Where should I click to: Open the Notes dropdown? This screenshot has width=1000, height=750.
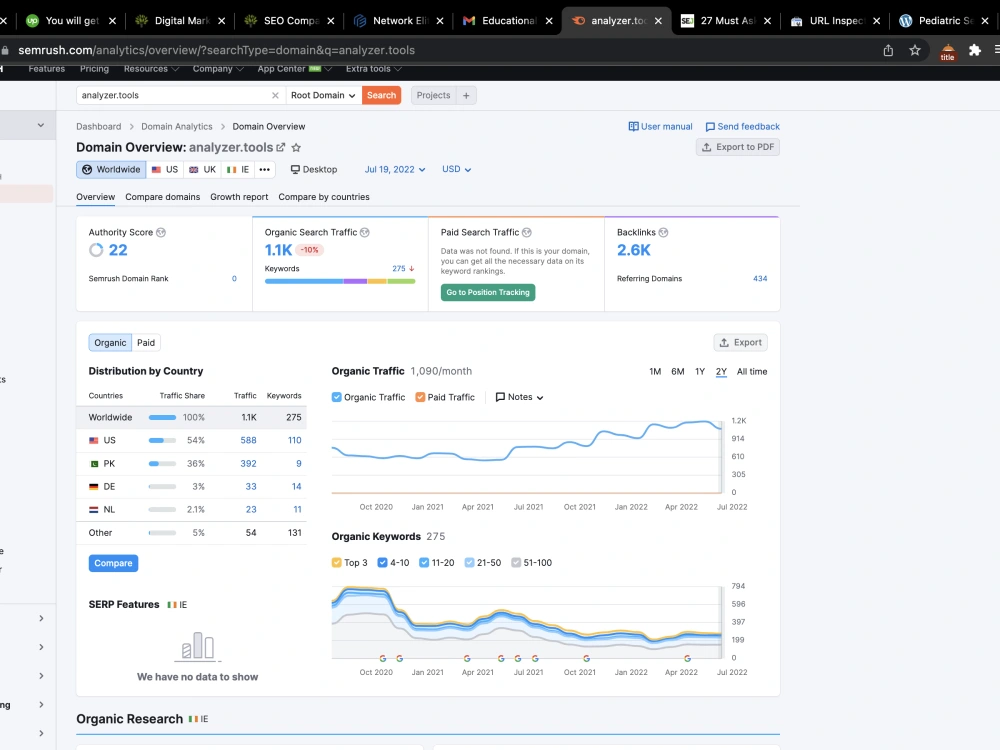pos(520,397)
